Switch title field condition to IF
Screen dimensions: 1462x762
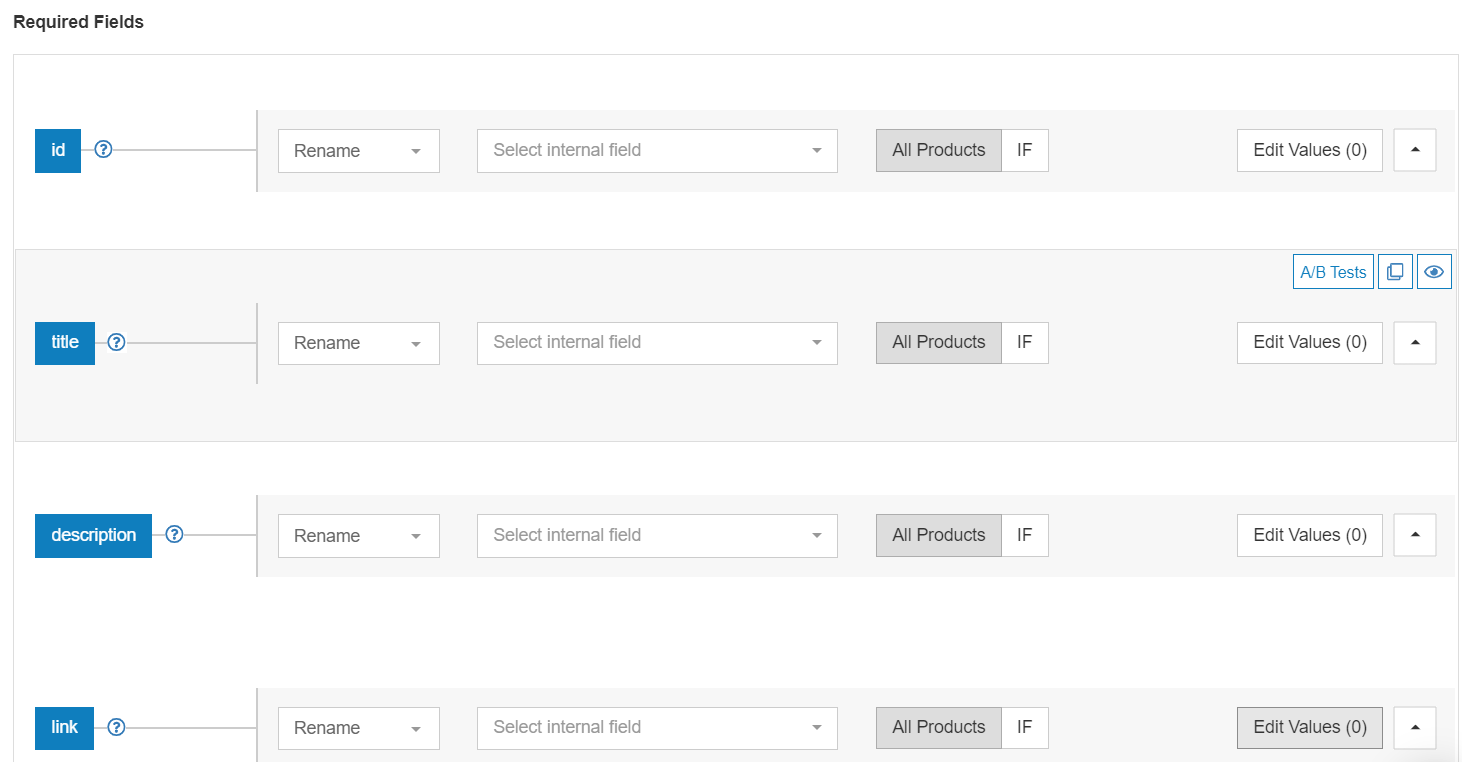pos(1024,343)
